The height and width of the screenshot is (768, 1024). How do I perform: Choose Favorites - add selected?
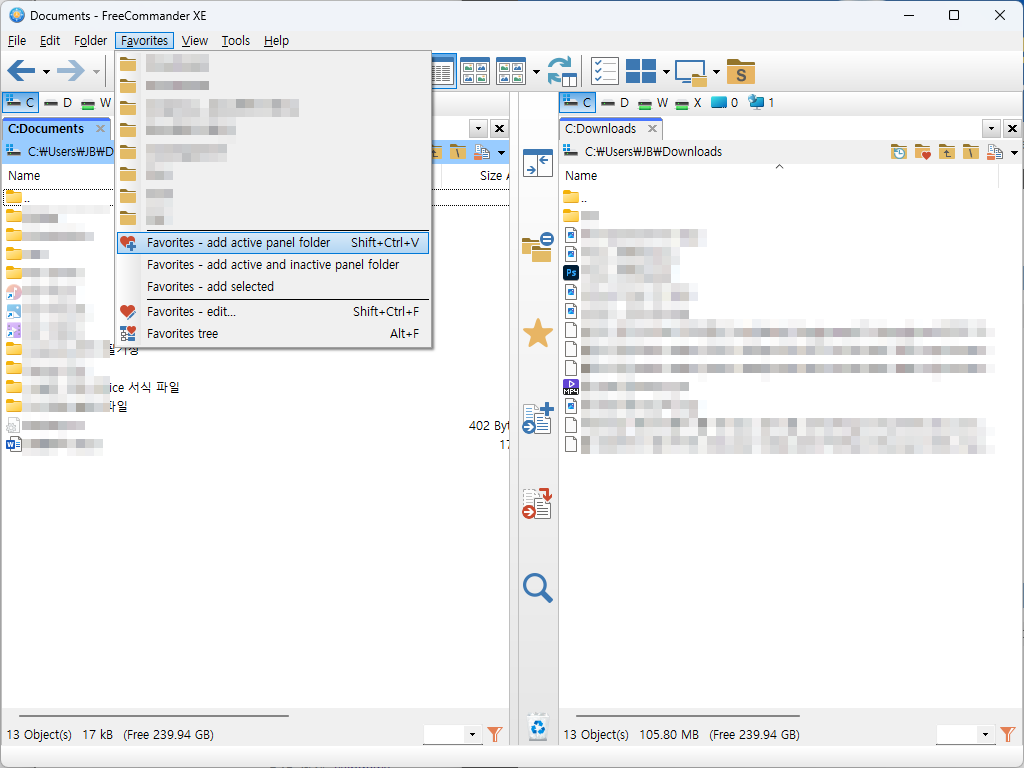(x=273, y=287)
